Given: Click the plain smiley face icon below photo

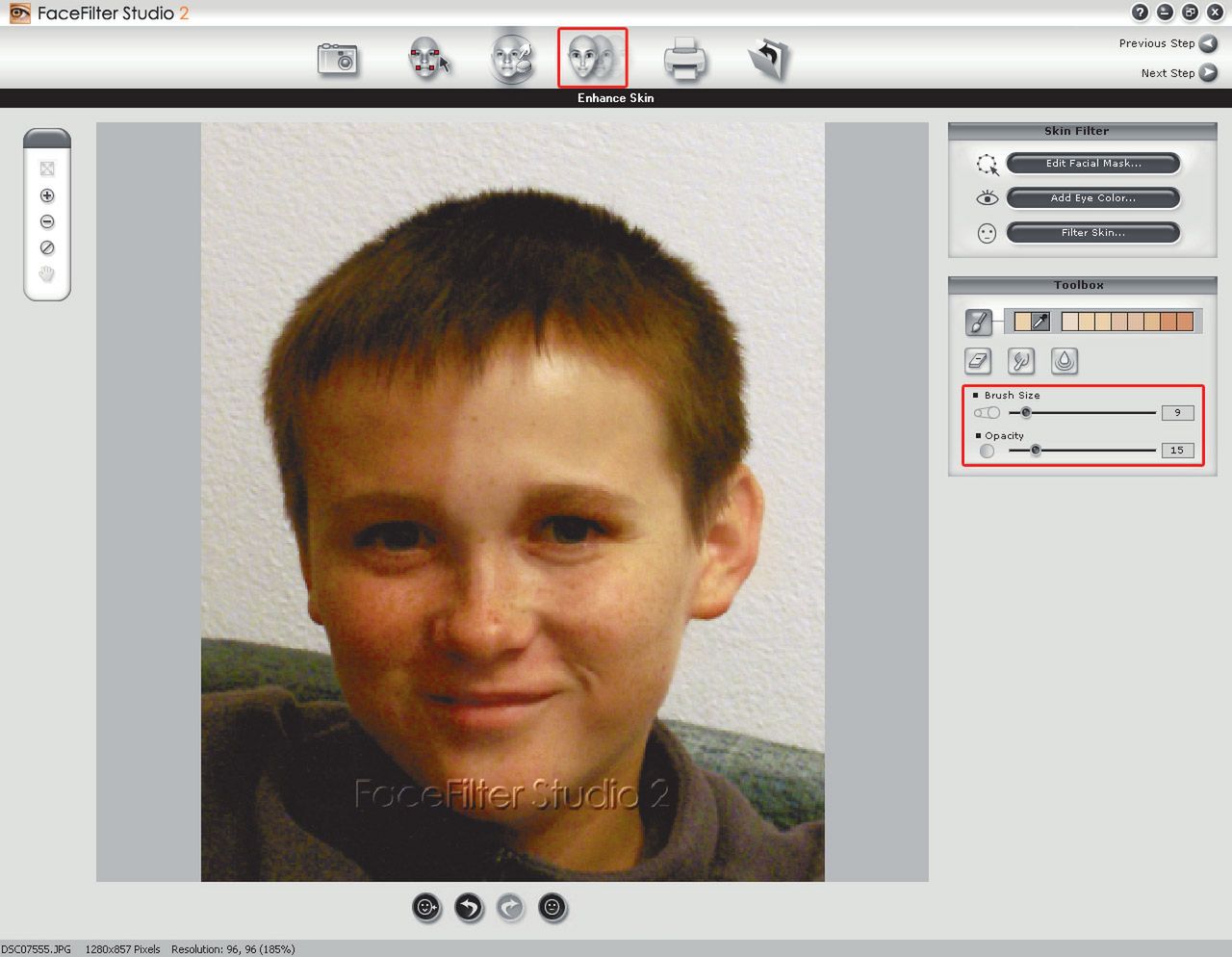Looking at the screenshot, I should (x=552, y=907).
